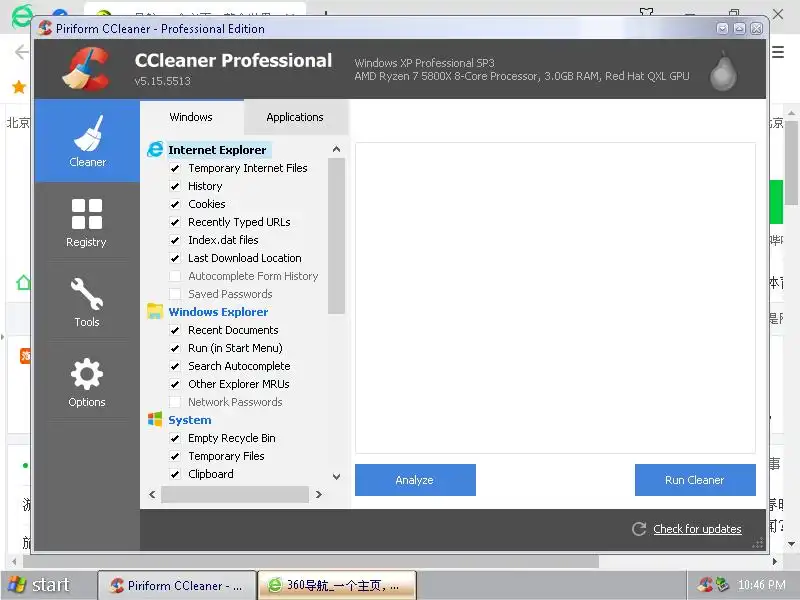Toggle Last Download Location checkbox
Screen dimensions: 800x600
[x=175, y=258]
